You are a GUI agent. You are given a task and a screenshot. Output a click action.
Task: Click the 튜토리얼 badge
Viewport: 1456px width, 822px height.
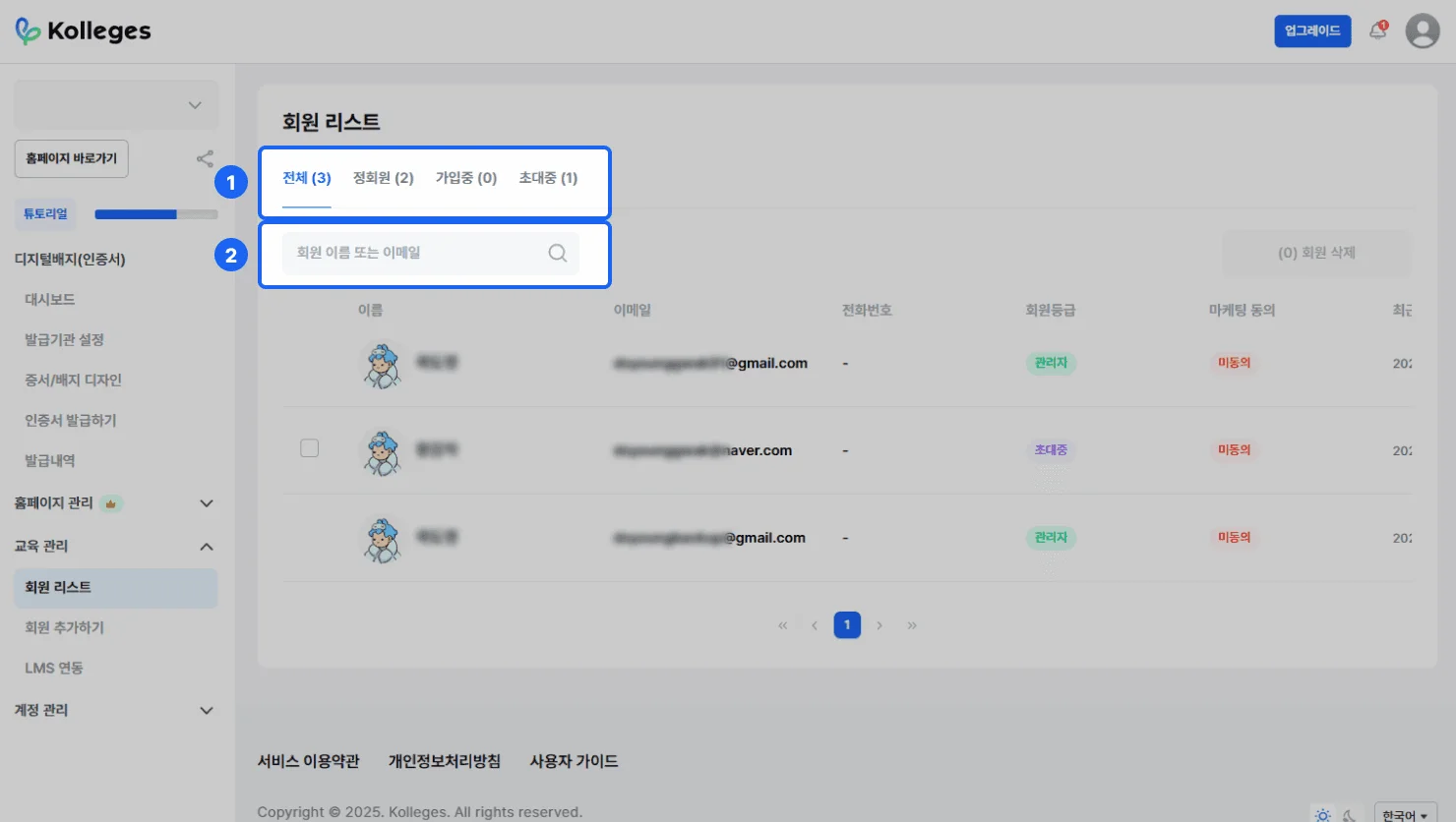tap(45, 214)
